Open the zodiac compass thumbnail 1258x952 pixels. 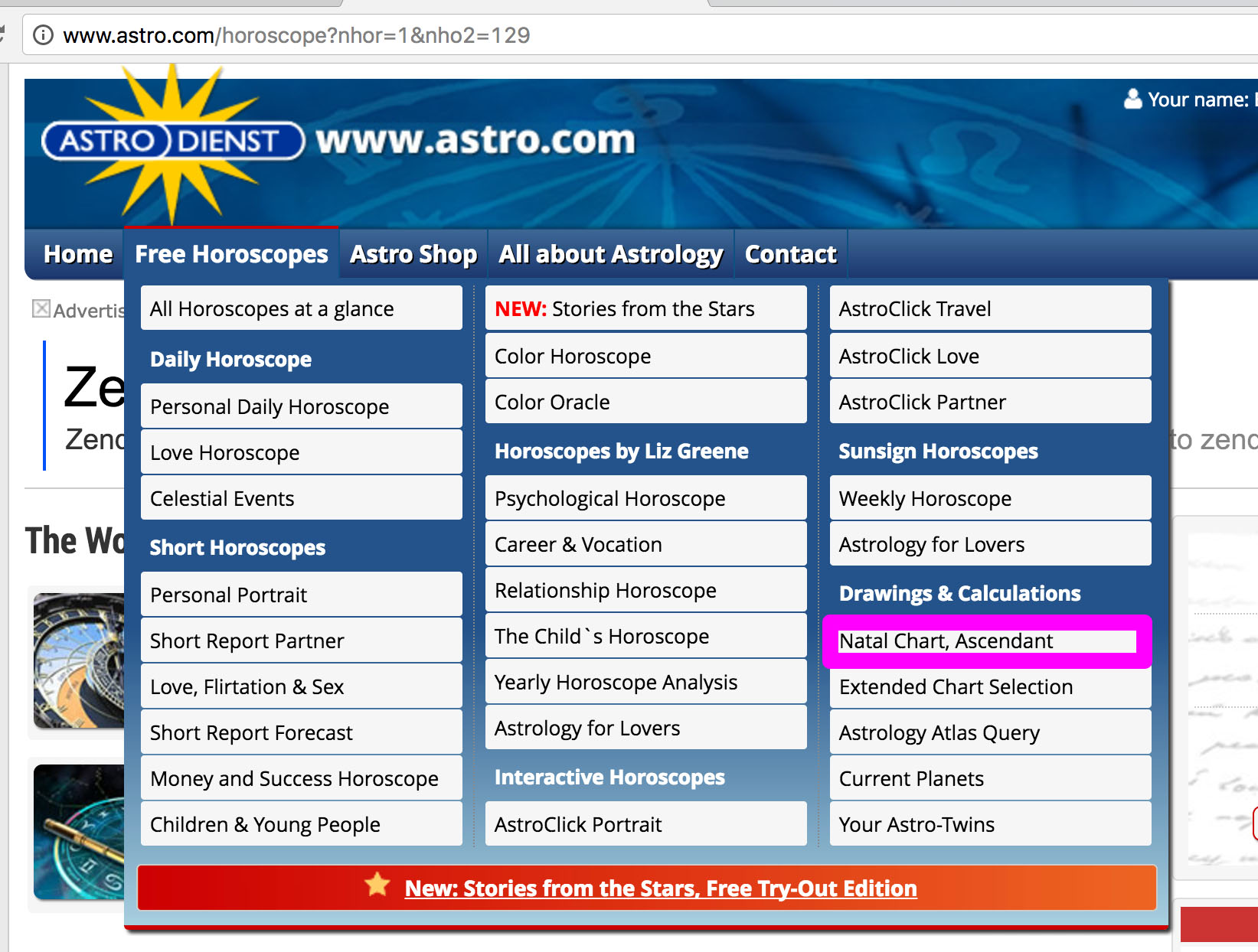79,832
